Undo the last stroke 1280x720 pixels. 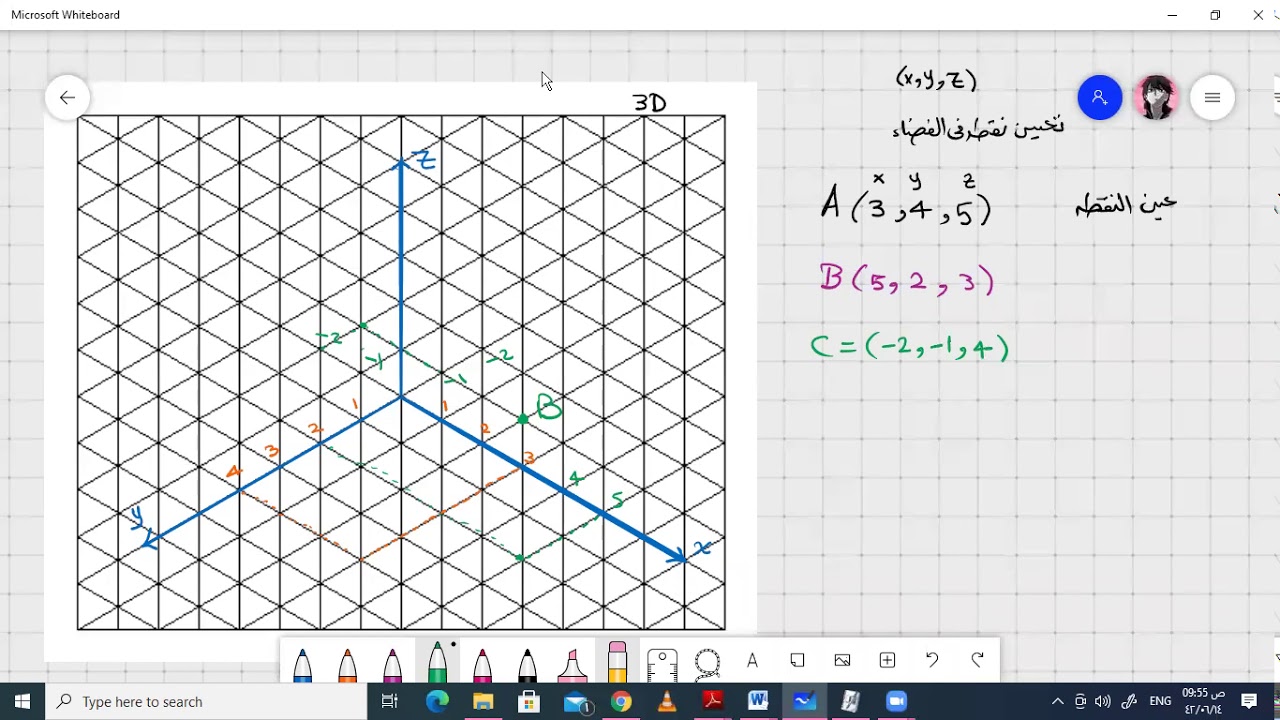[932, 660]
